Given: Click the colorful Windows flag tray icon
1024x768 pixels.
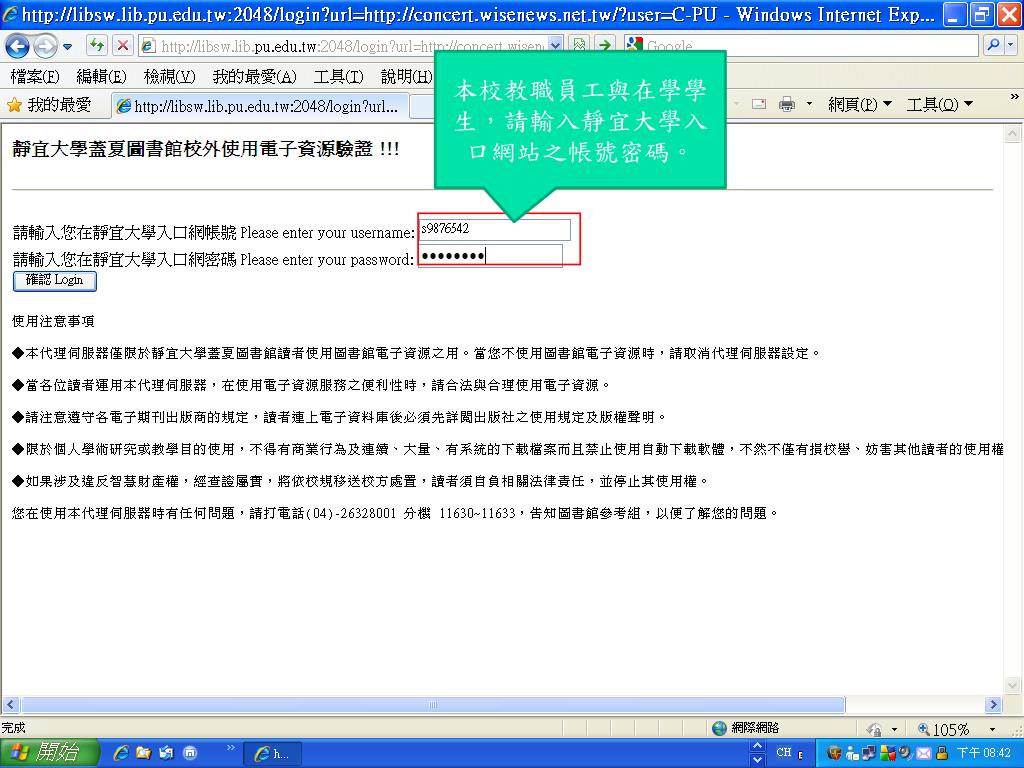Looking at the screenshot, I should [x=888, y=753].
